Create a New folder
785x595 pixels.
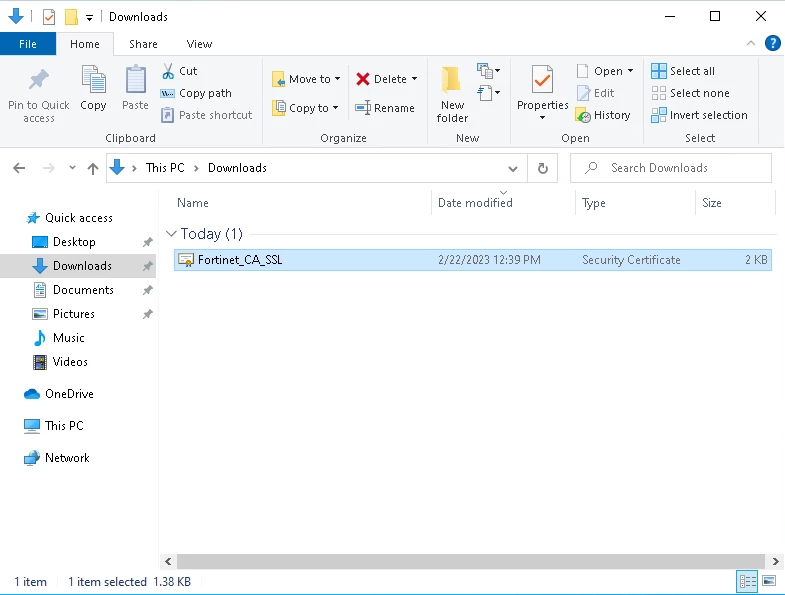[x=452, y=95]
